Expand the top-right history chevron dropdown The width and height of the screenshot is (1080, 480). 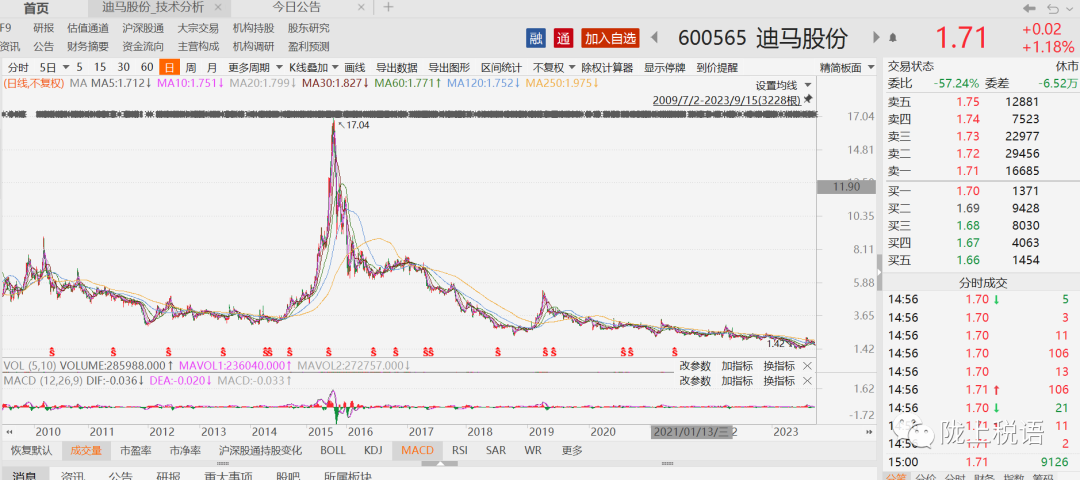point(1070,8)
